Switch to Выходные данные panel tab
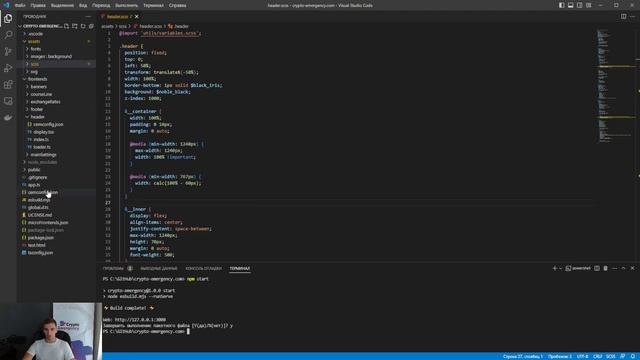Viewport: 640px width, 360px height. point(159,268)
